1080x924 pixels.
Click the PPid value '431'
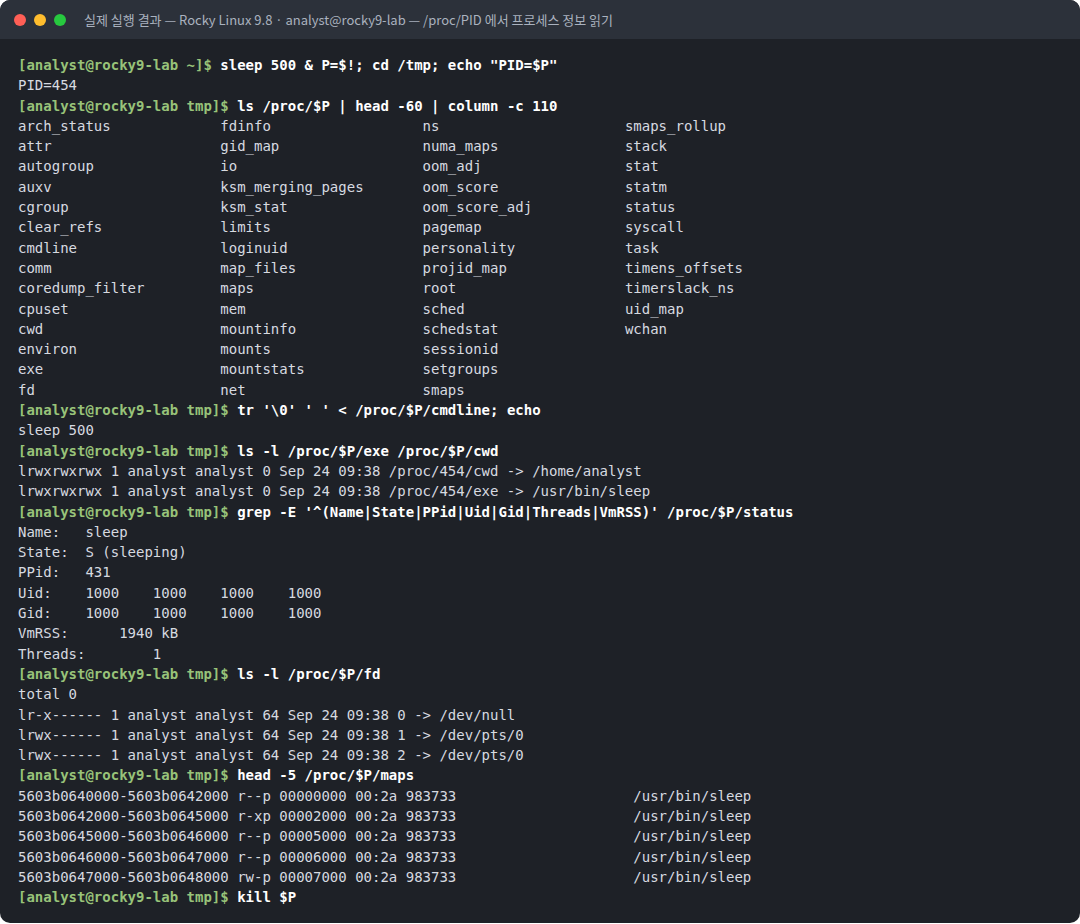[x=98, y=572]
